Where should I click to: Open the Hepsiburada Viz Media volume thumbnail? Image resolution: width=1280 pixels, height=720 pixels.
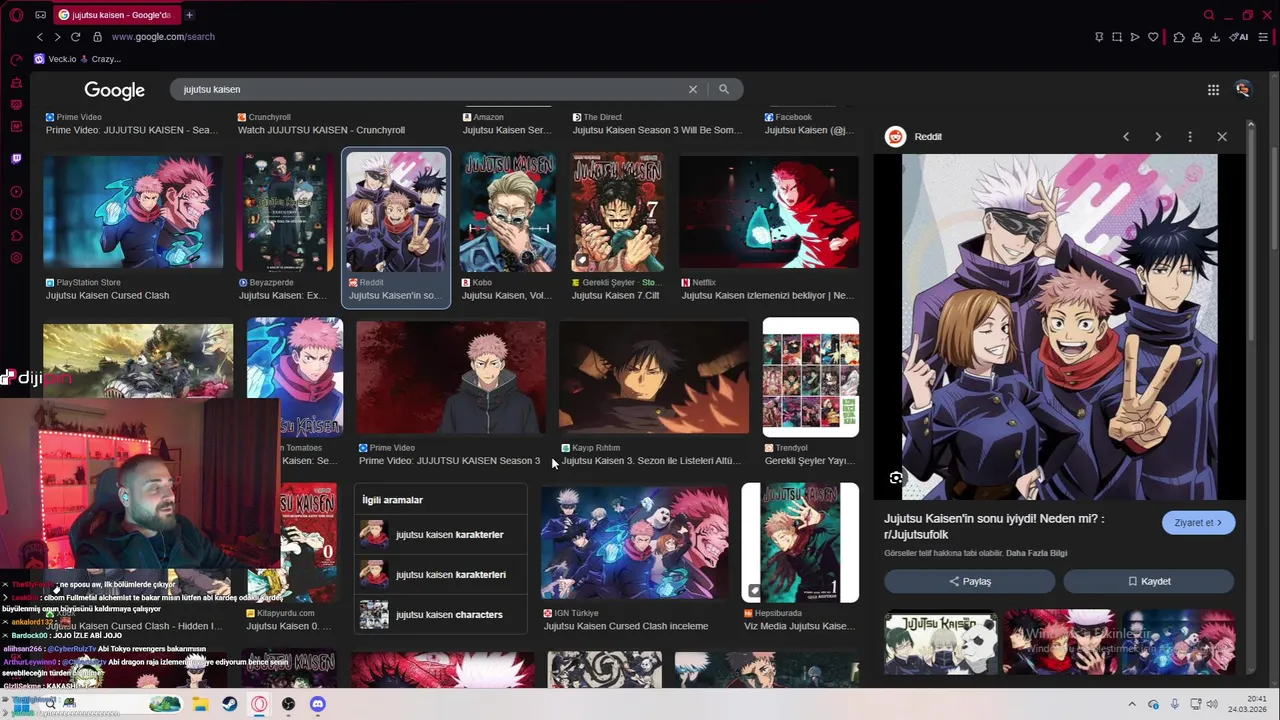pos(800,543)
